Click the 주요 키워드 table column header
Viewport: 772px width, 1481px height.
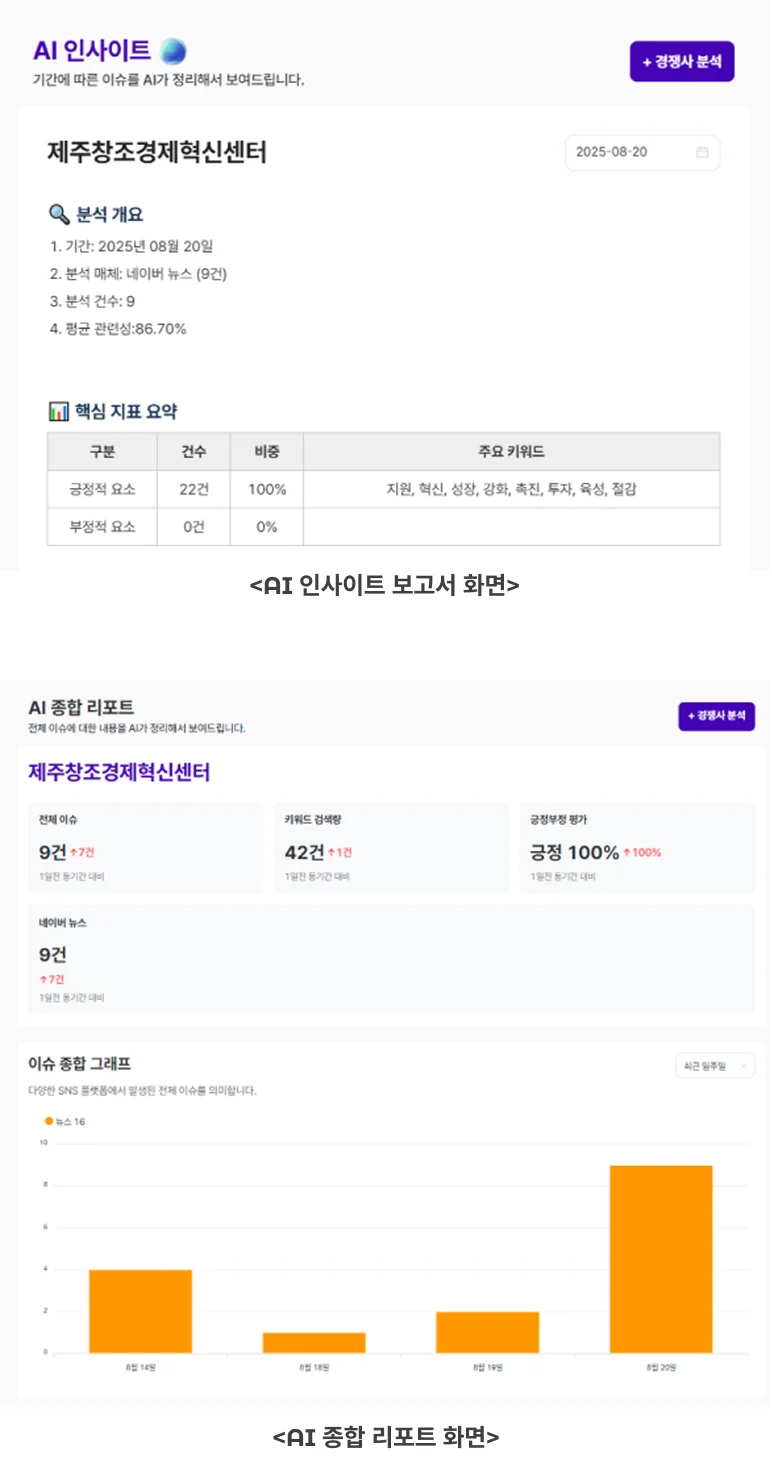click(511, 452)
